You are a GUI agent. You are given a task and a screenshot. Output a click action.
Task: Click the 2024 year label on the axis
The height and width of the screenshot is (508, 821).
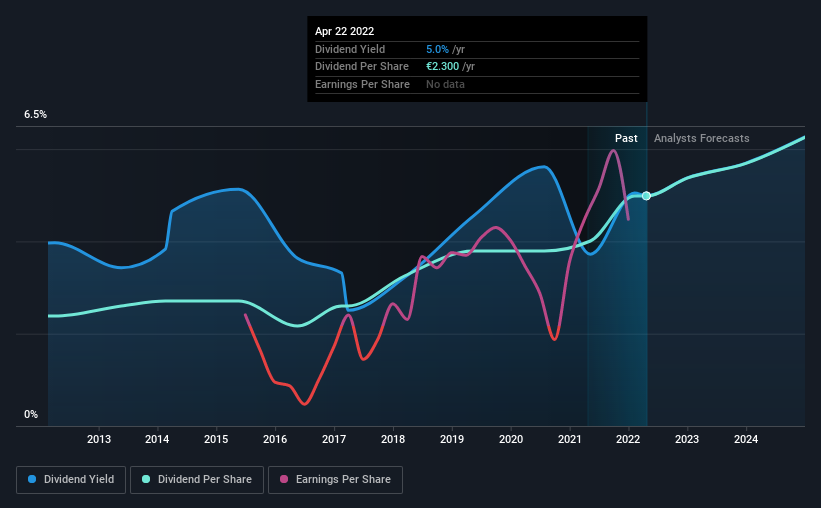tap(746, 439)
